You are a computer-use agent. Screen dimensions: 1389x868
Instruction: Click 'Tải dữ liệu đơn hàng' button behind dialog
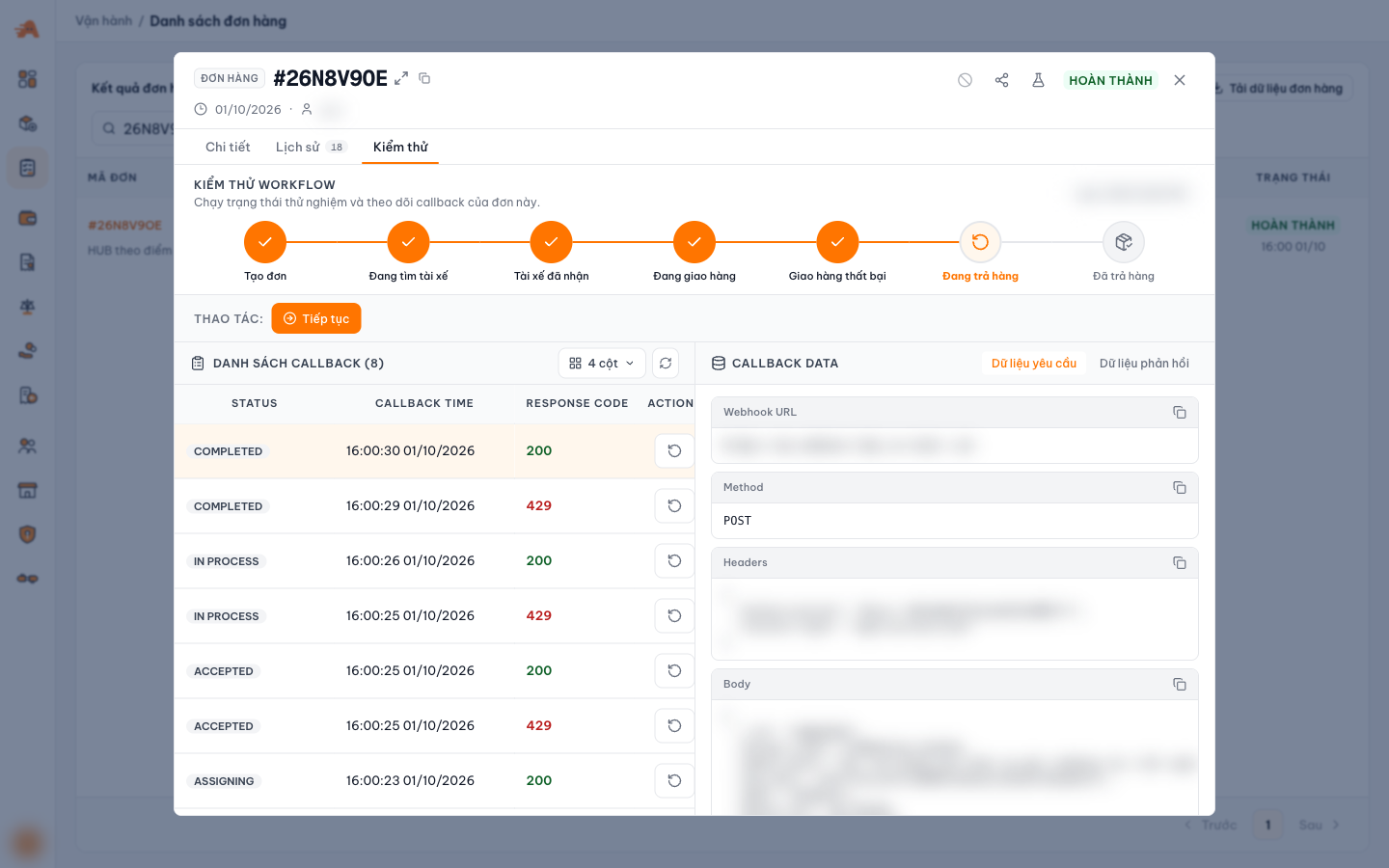pos(1277,89)
